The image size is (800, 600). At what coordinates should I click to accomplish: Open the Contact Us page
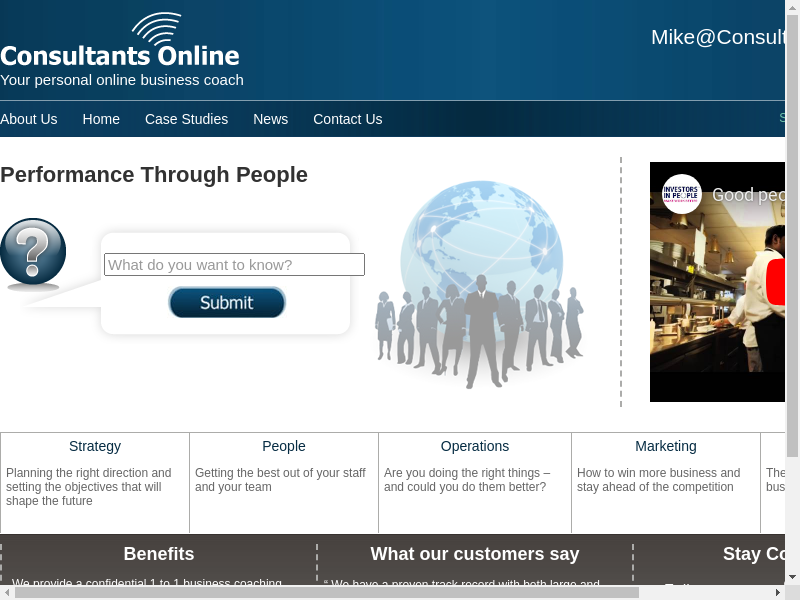click(x=347, y=119)
